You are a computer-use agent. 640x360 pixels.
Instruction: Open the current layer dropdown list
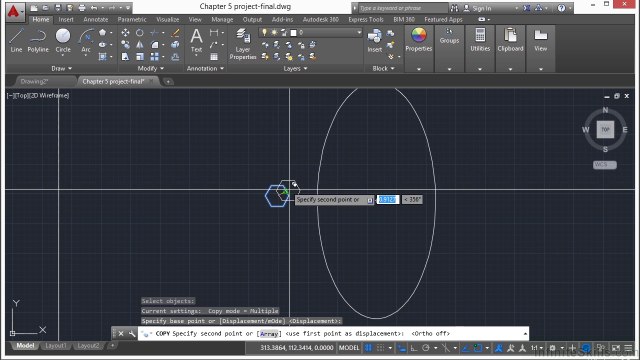coord(359,32)
